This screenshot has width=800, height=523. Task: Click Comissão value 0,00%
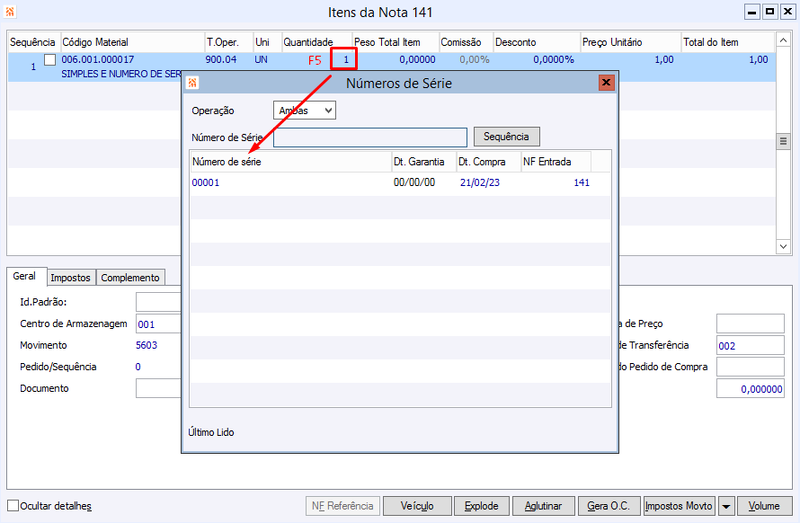pos(474,60)
